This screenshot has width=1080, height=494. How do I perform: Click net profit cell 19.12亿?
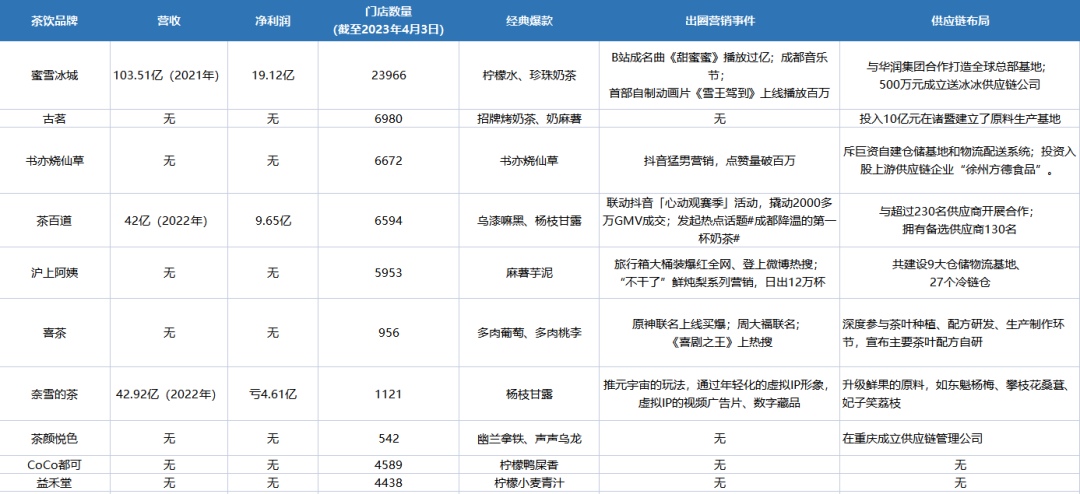click(x=273, y=76)
